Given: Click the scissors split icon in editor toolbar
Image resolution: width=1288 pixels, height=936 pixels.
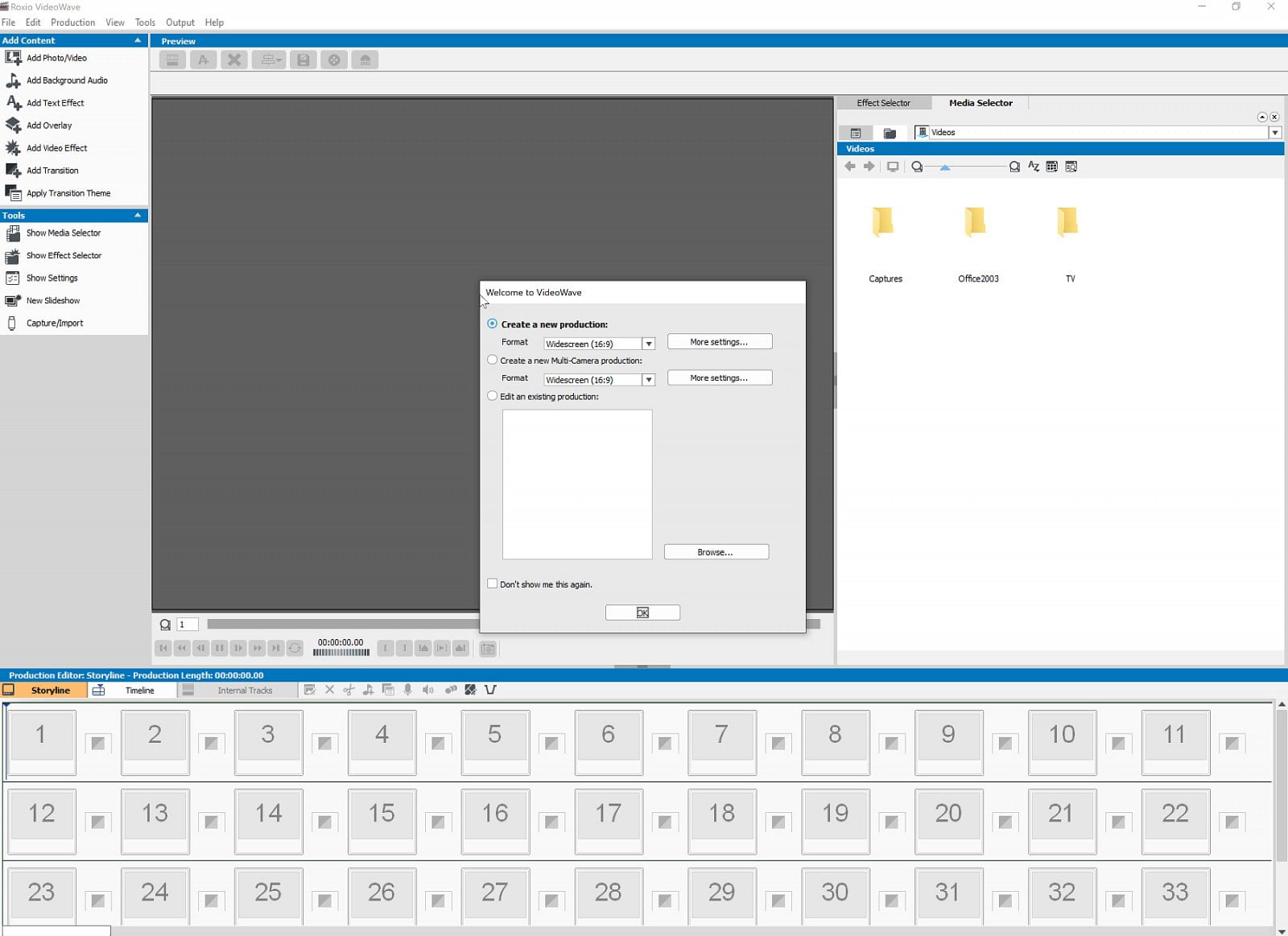Looking at the screenshot, I should tap(349, 690).
